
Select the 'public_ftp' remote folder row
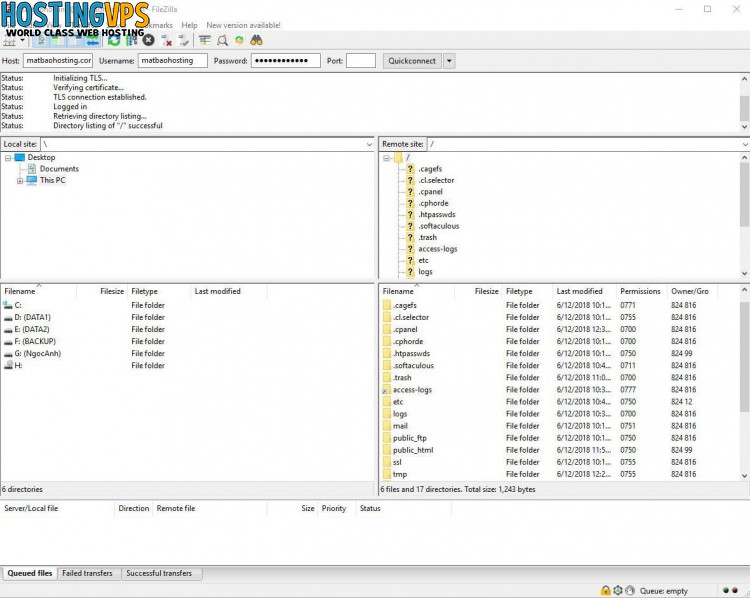pyautogui.click(x=560, y=438)
